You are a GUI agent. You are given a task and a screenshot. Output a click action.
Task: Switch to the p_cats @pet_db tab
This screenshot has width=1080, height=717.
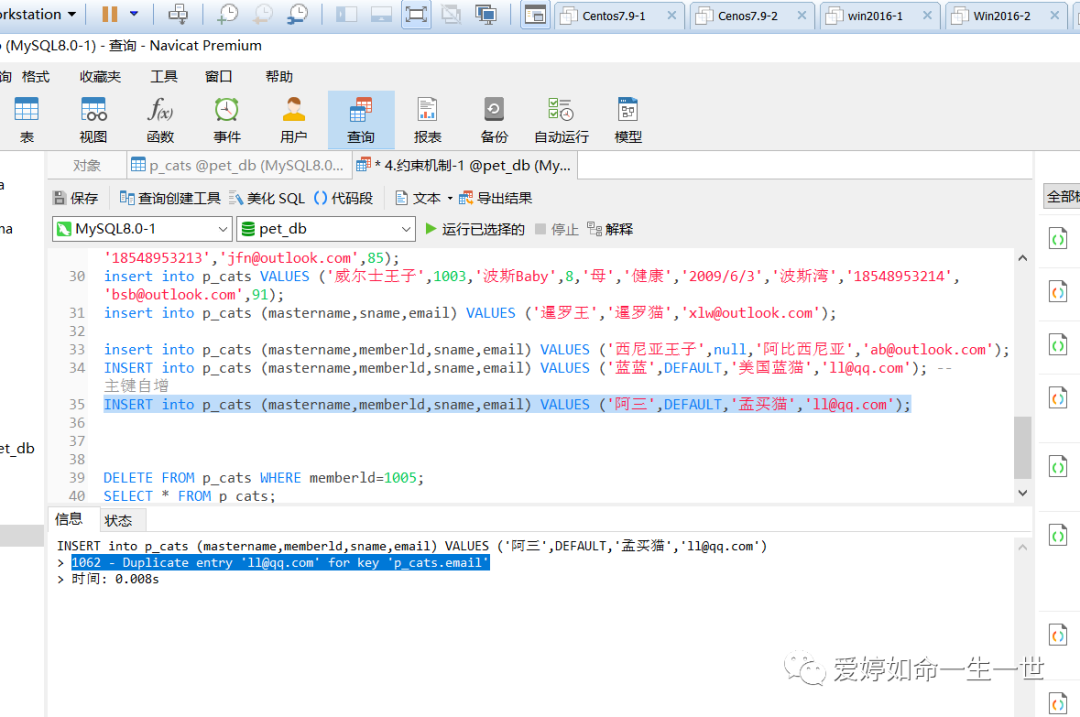pyautogui.click(x=238, y=165)
